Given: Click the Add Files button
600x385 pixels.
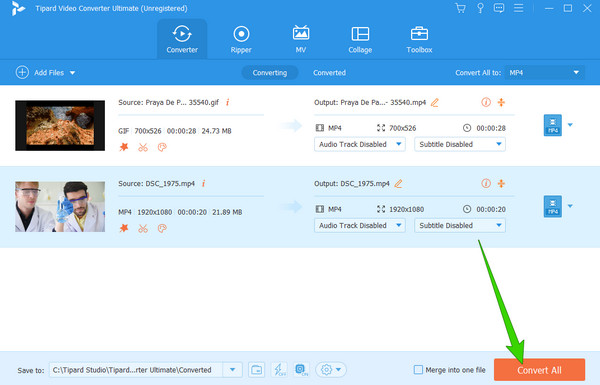Looking at the screenshot, I should click(x=39, y=72).
